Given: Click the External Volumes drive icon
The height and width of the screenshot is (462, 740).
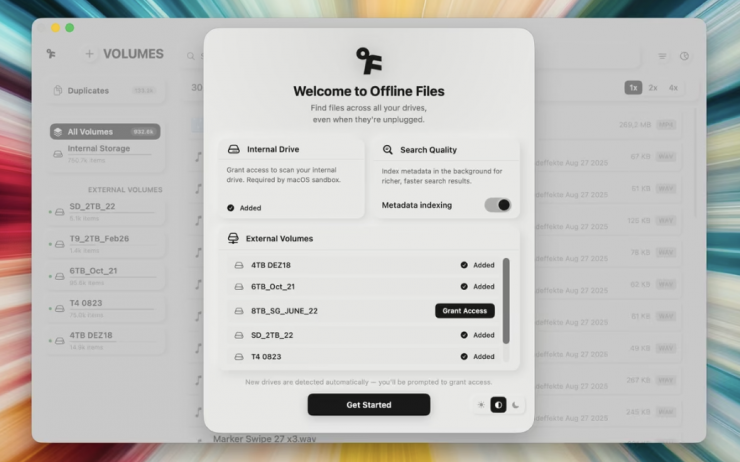Looking at the screenshot, I should pyautogui.click(x=233, y=239).
